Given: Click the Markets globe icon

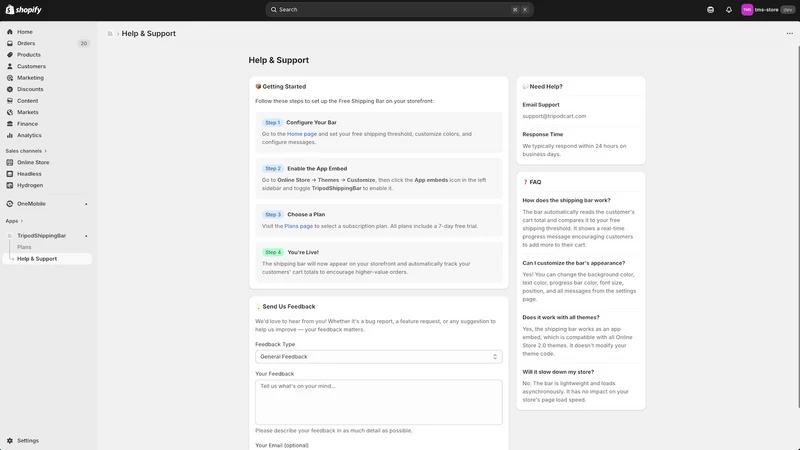Looking at the screenshot, I should pyautogui.click(x=10, y=112).
